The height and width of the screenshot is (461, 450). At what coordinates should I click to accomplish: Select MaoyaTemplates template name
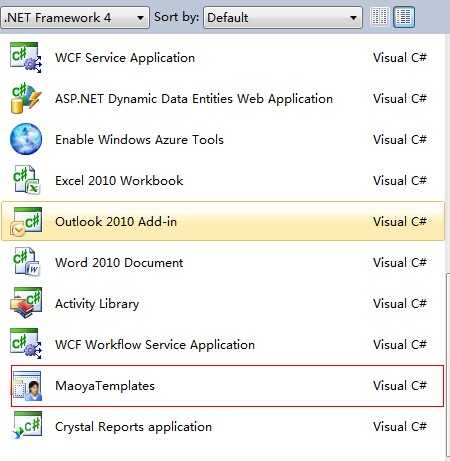(x=105, y=385)
